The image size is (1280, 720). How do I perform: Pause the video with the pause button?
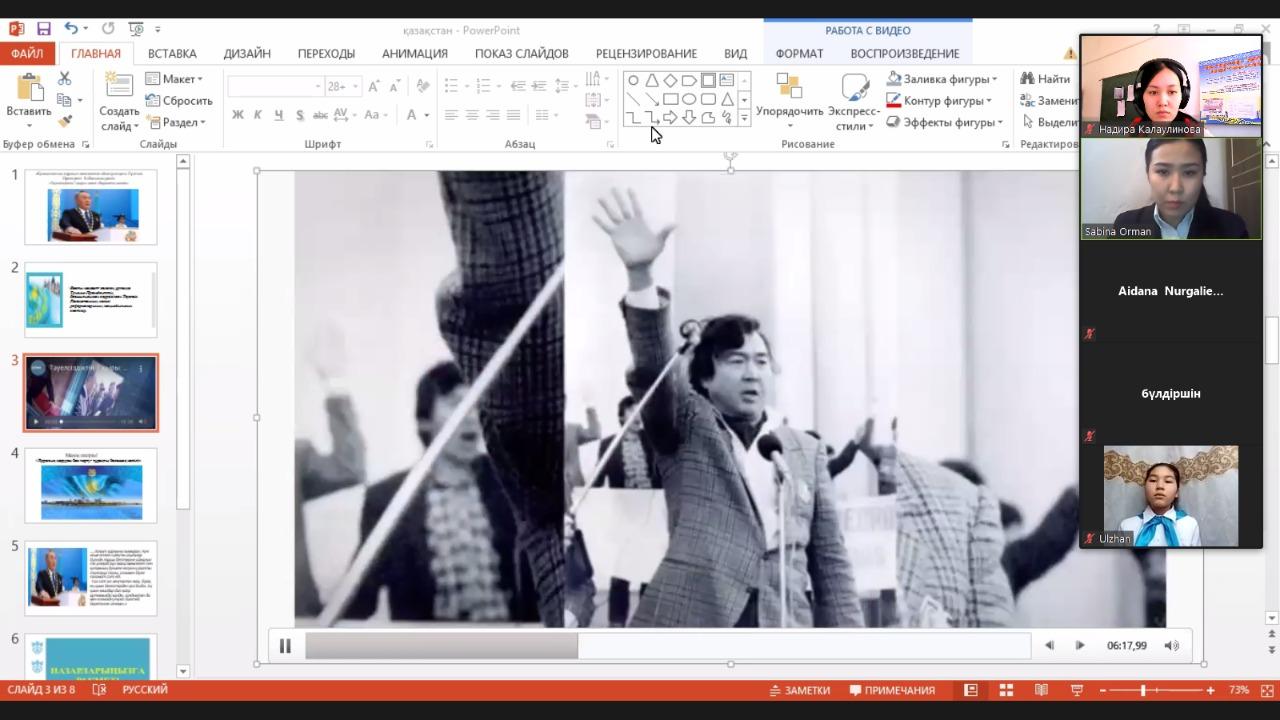point(285,646)
